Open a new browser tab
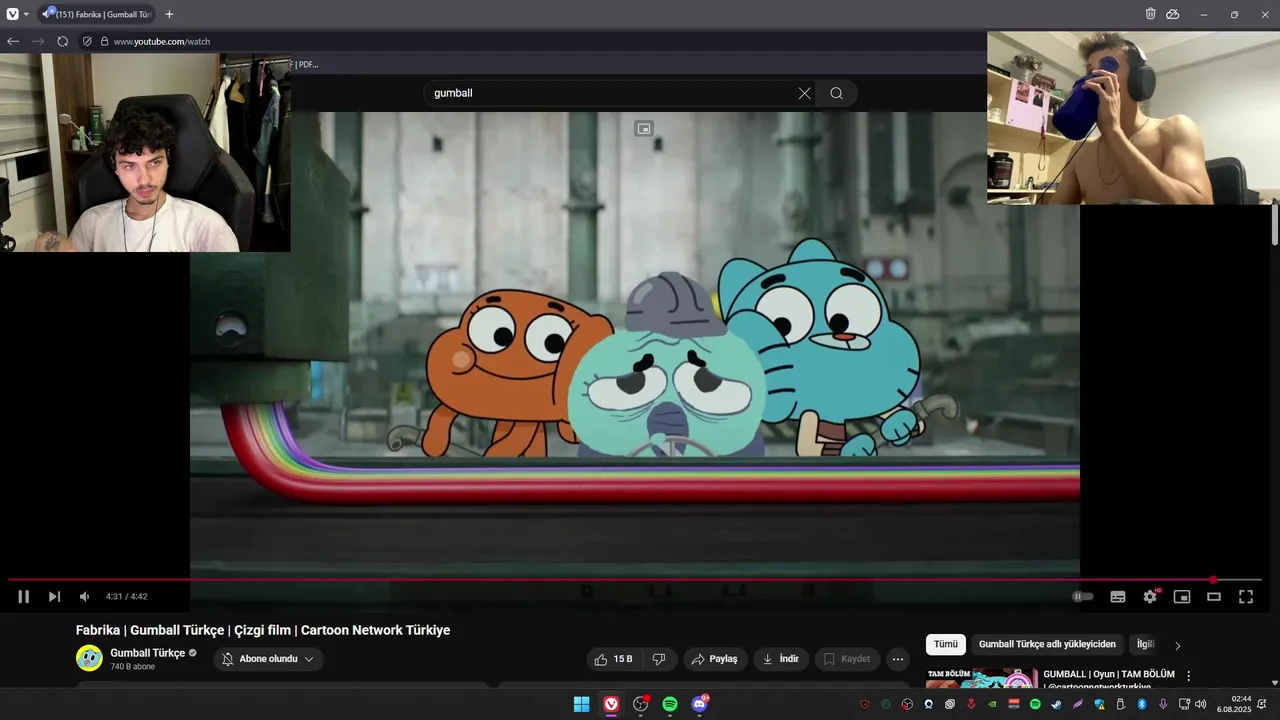Image resolution: width=1280 pixels, height=720 pixels. [169, 14]
